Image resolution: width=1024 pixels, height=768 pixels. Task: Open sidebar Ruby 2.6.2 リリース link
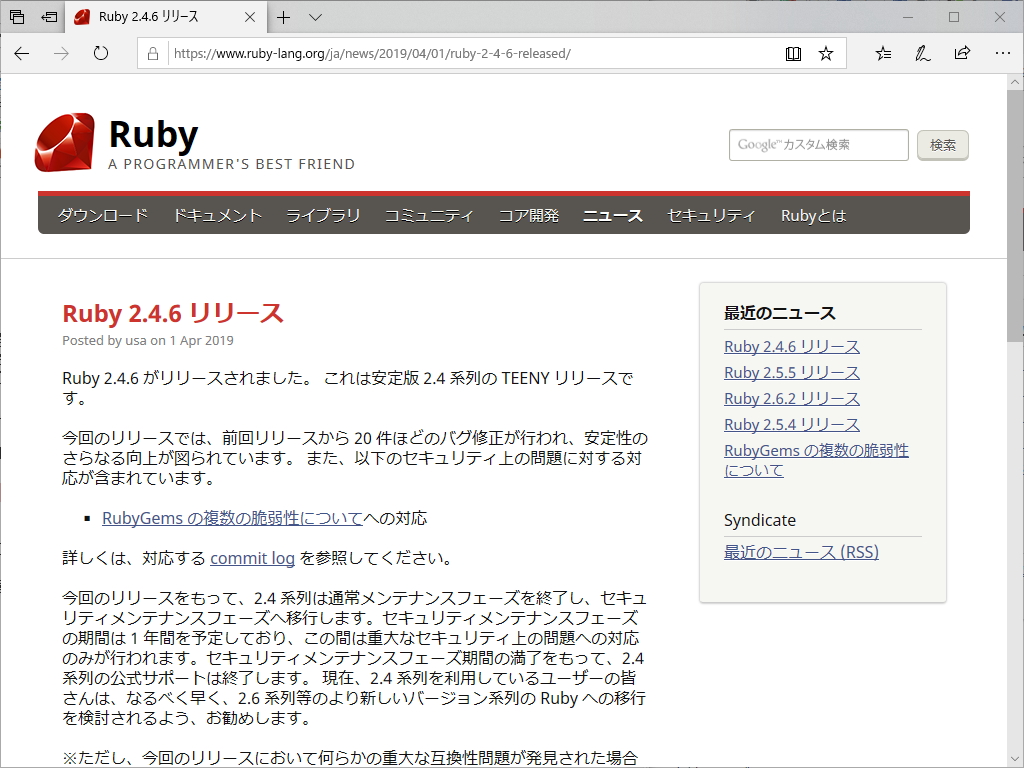[x=792, y=398]
